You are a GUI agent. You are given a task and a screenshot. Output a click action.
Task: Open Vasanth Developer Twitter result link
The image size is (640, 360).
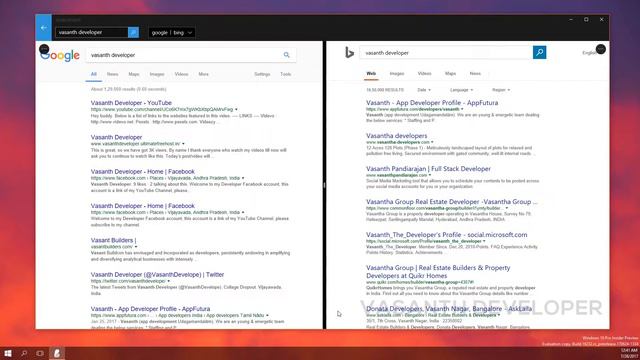pos(157,274)
